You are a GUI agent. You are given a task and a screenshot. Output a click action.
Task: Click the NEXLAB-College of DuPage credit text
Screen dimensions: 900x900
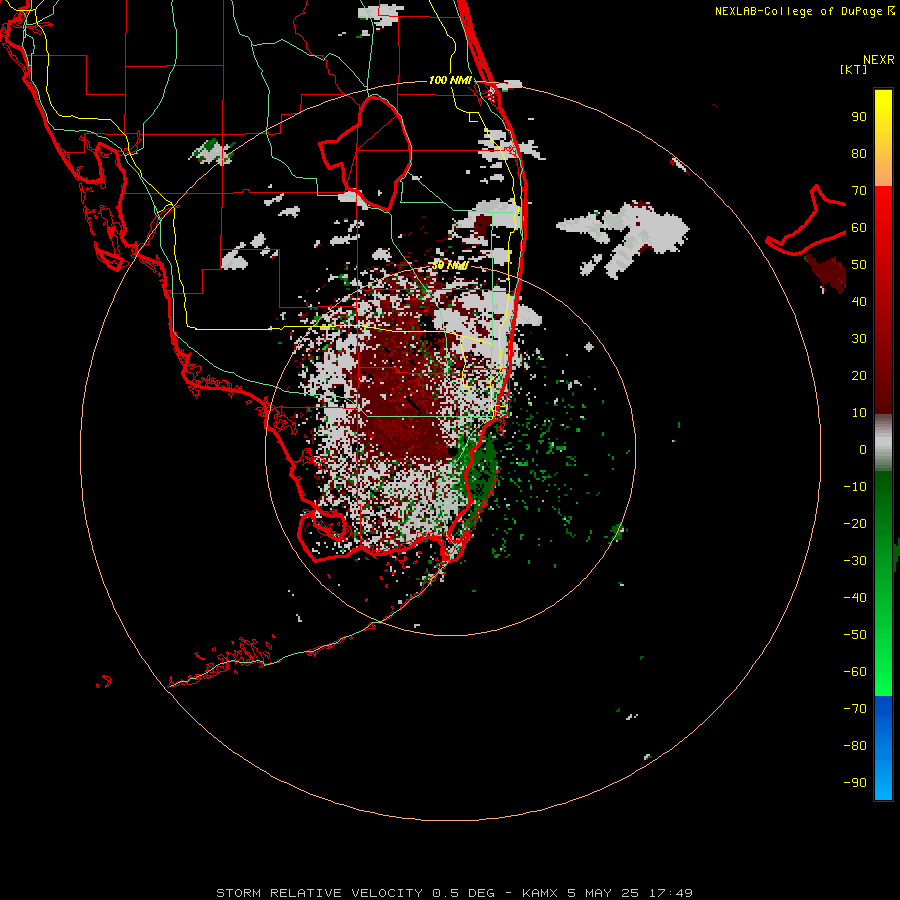pos(805,11)
